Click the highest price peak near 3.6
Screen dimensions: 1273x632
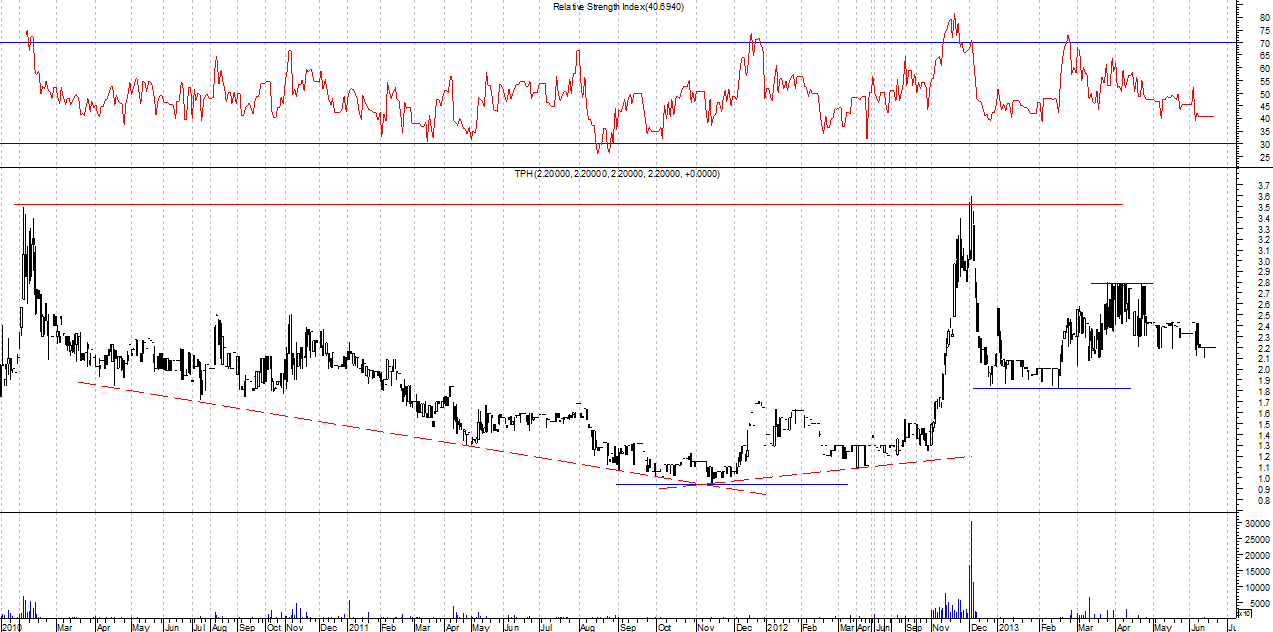click(x=971, y=200)
